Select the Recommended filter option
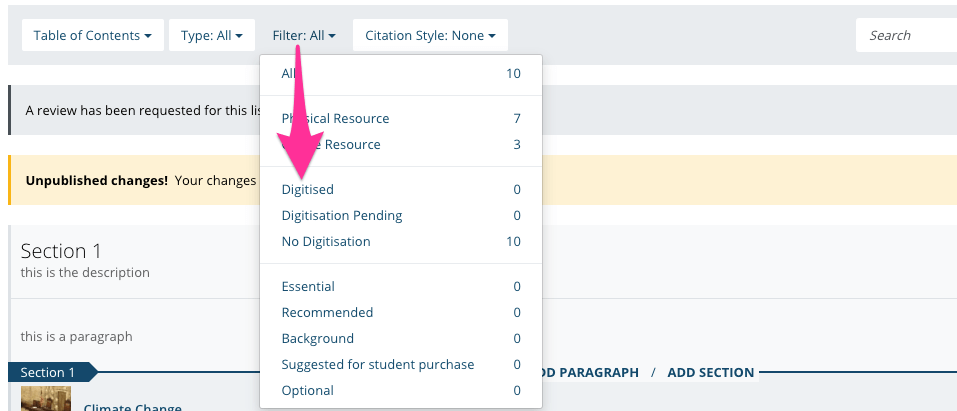 coord(400,312)
